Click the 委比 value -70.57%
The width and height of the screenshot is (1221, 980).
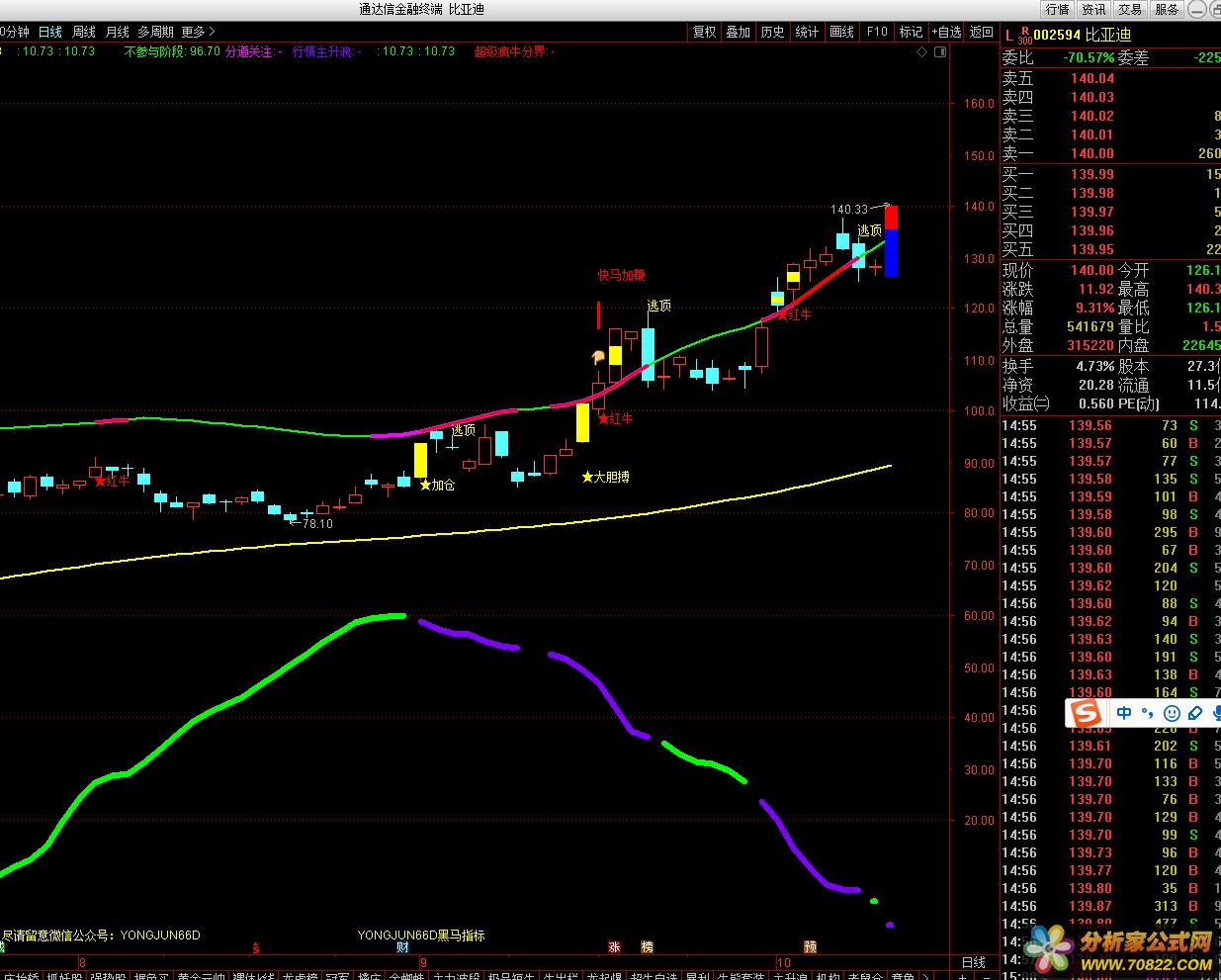(1089, 57)
